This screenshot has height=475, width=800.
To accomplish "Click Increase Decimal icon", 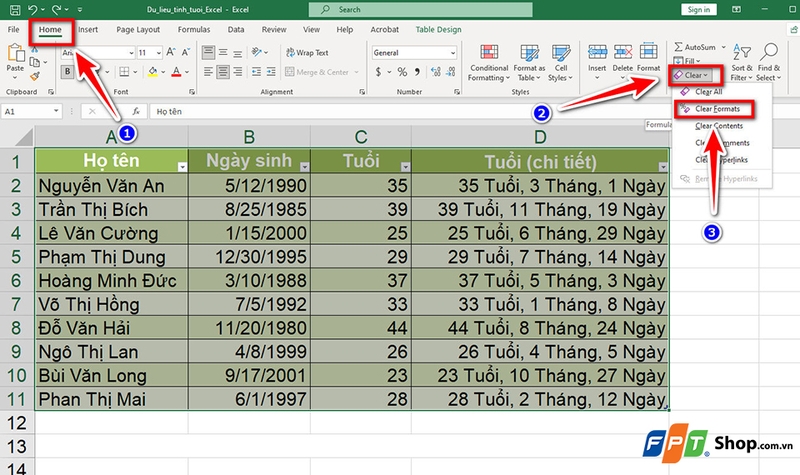I will [x=436, y=72].
